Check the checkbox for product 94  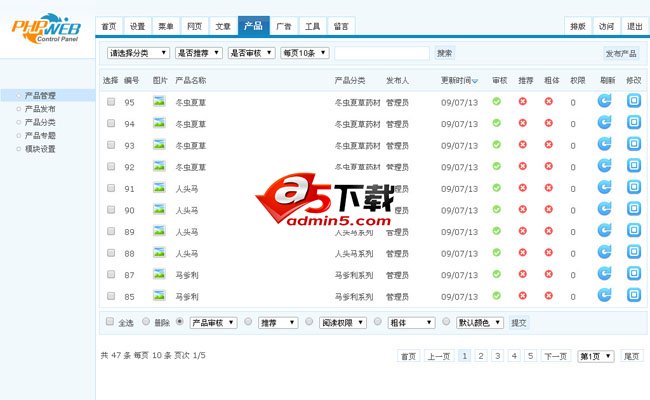tap(111, 123)
